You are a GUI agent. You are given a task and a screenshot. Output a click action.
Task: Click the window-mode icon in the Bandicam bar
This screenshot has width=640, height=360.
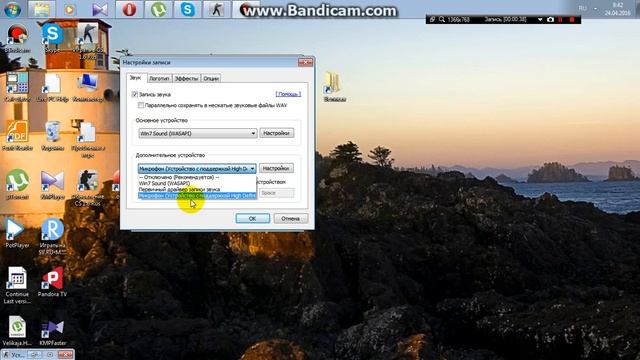click(432, 20)
